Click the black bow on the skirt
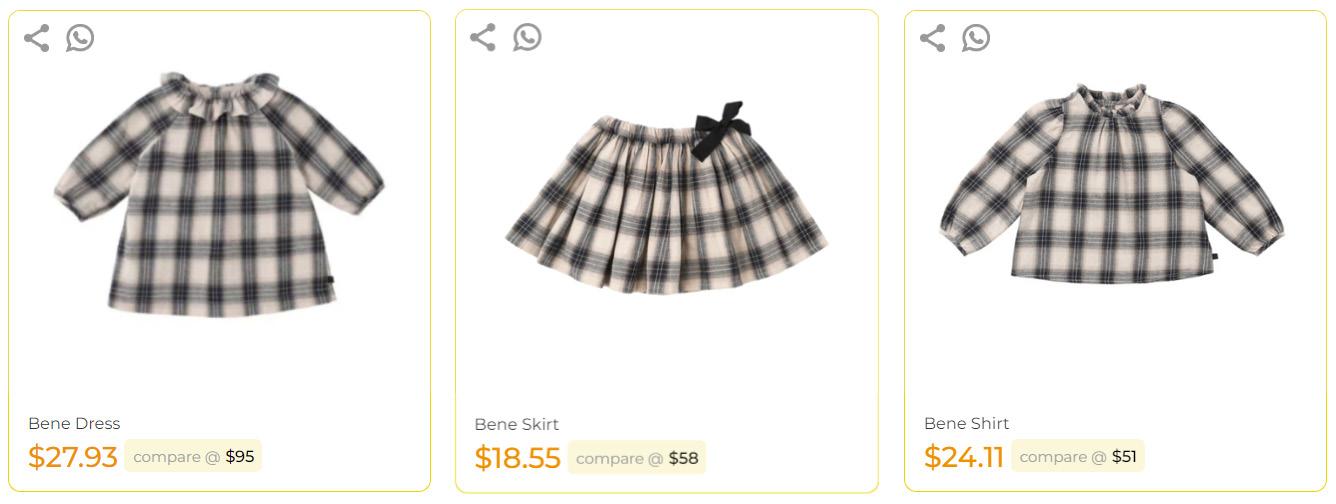 point(720,130)
